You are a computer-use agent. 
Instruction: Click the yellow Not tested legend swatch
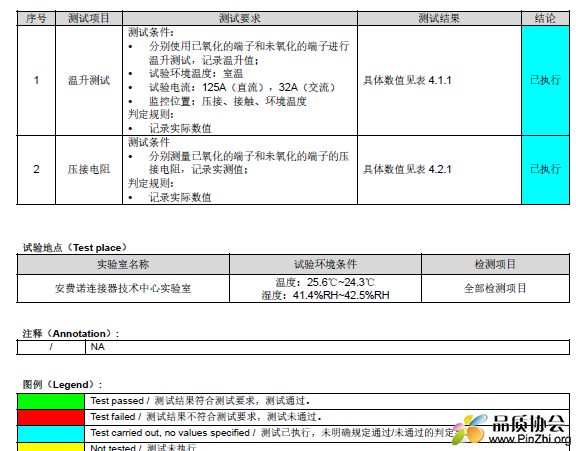point(51,447)
